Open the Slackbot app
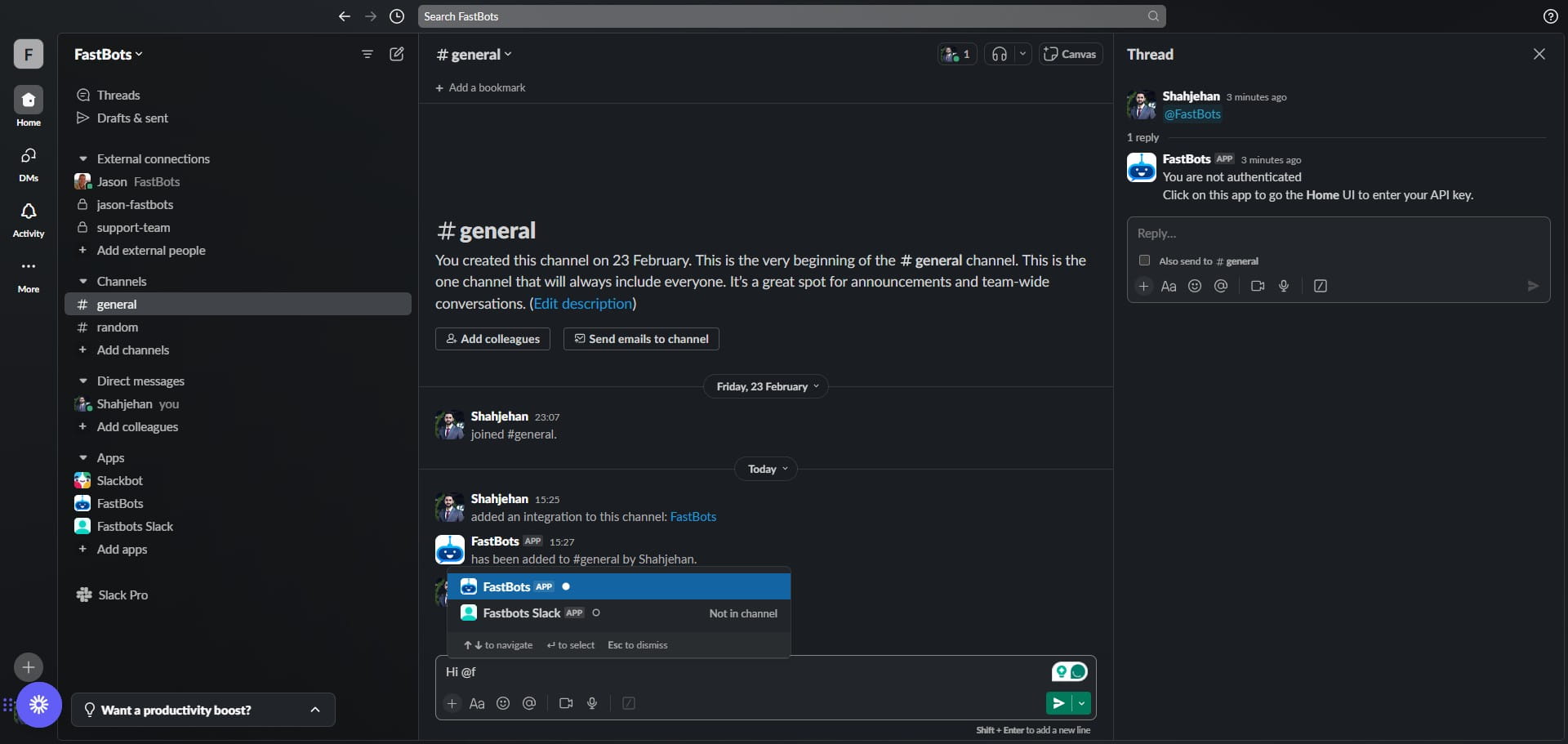The width and height of the screenshot is (1568, 744). [238, 480]
